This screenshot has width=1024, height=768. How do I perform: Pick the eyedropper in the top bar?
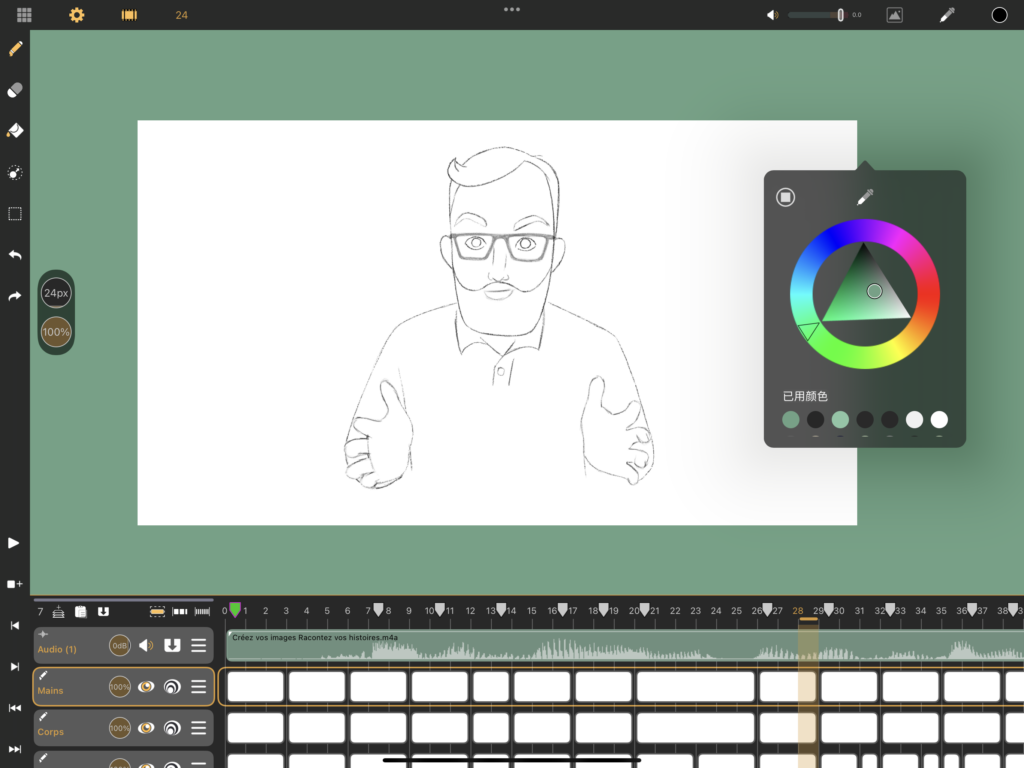[x=947, y=14]
